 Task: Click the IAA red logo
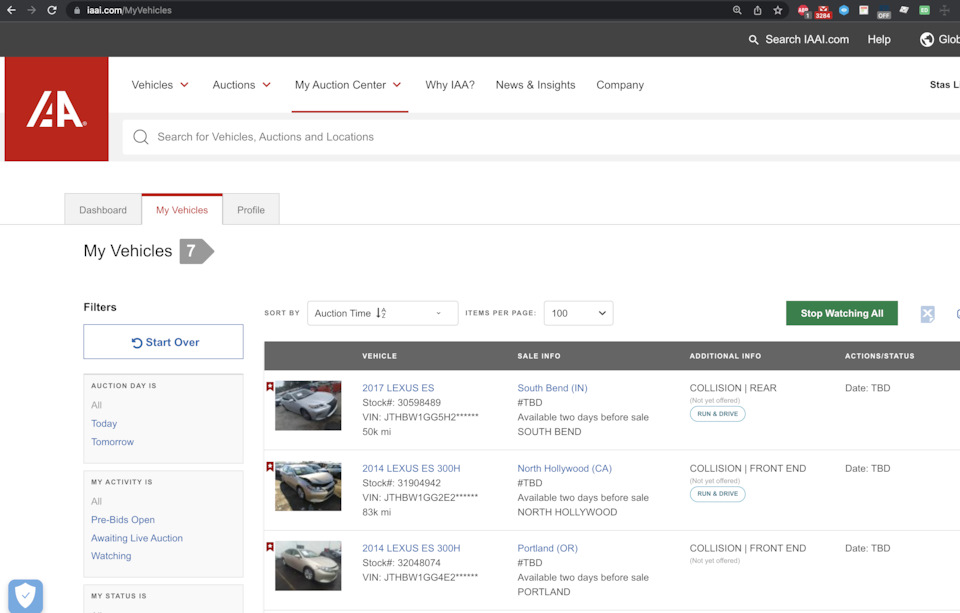point(56,109)
